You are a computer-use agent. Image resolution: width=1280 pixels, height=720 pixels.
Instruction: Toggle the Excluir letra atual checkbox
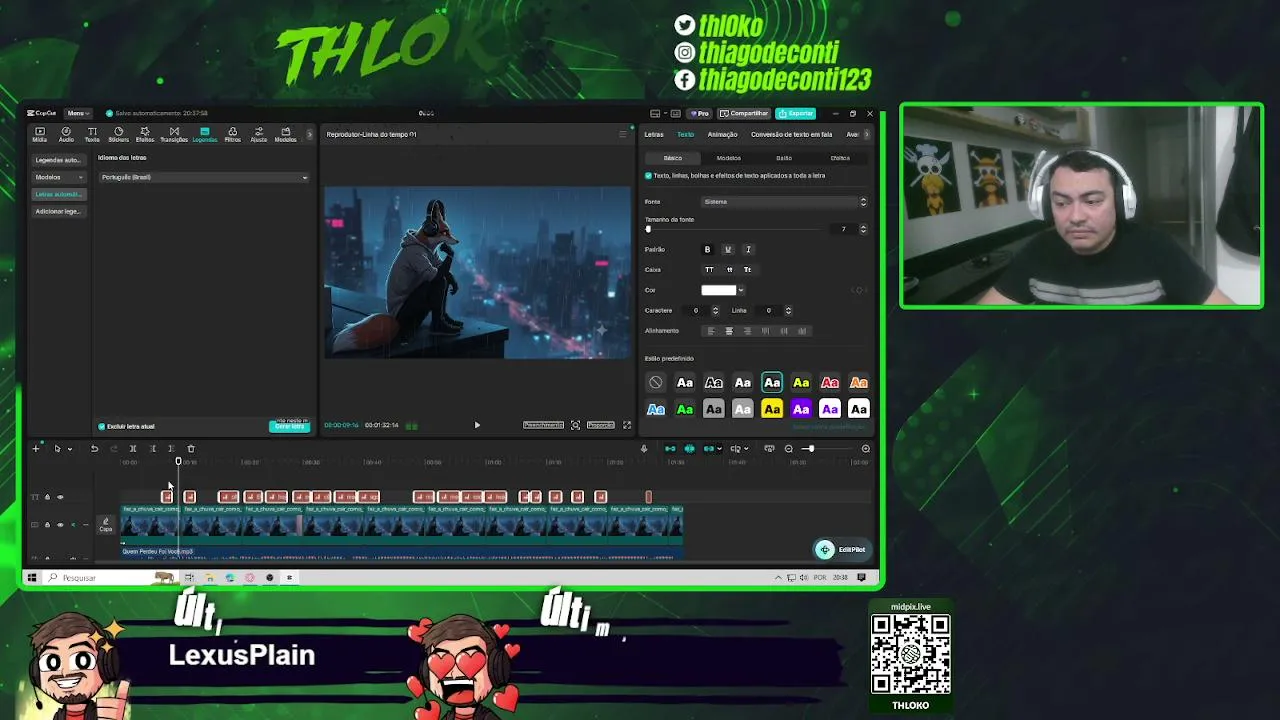(x=101, y=427)
